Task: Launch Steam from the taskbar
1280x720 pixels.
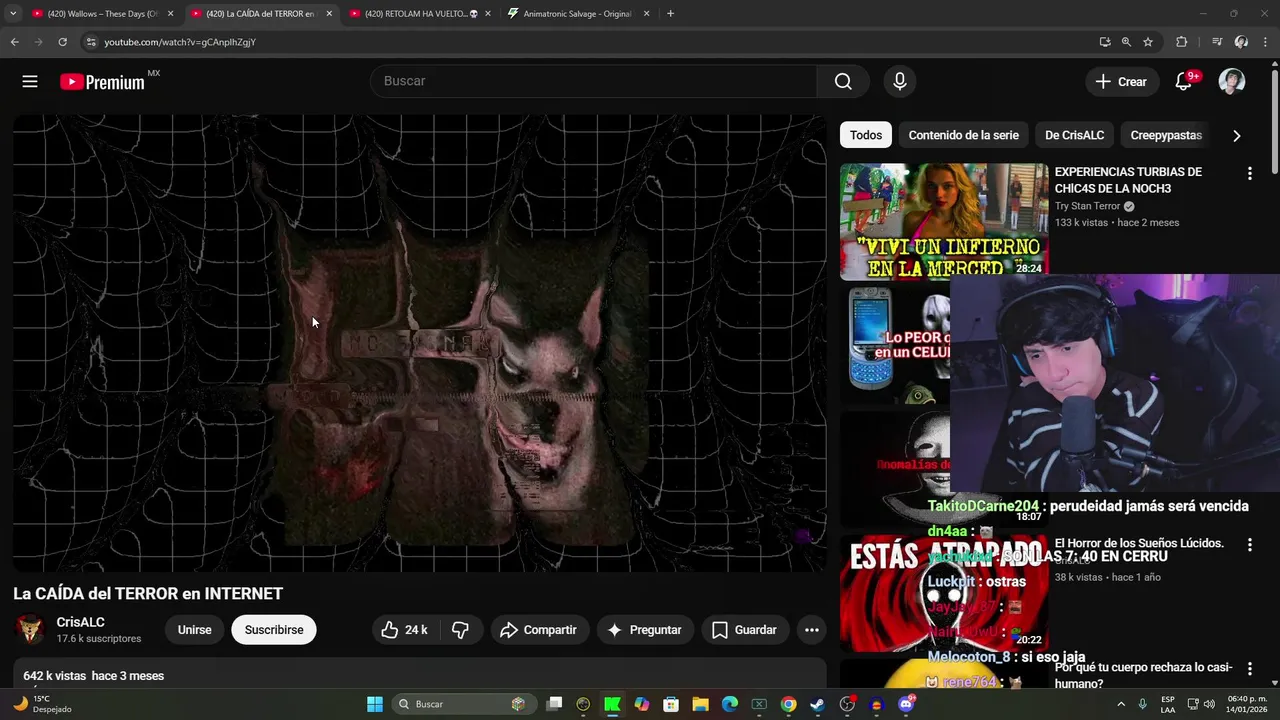Action: pos(817,704)
